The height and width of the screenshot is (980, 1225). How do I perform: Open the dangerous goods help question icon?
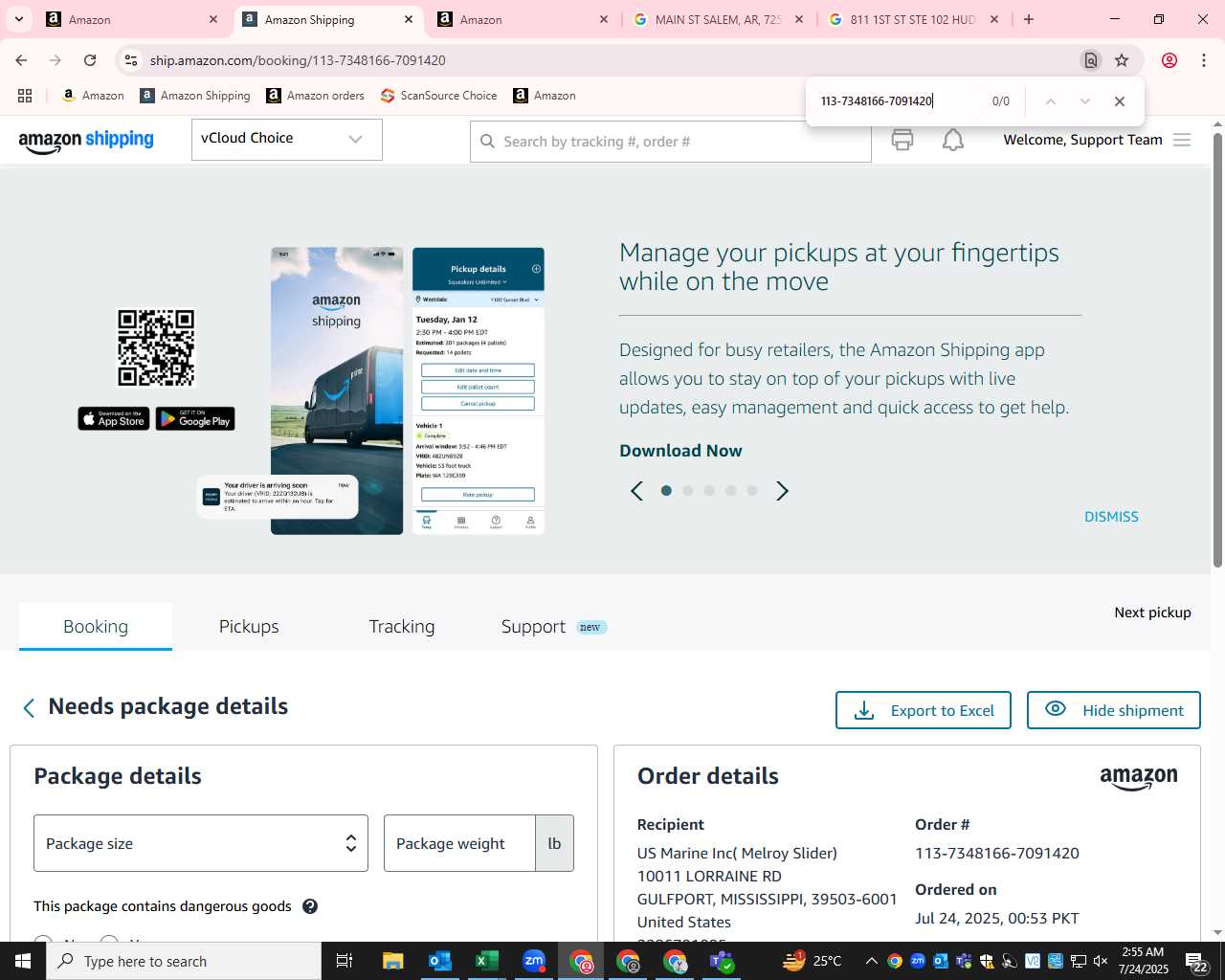[310, 906]
